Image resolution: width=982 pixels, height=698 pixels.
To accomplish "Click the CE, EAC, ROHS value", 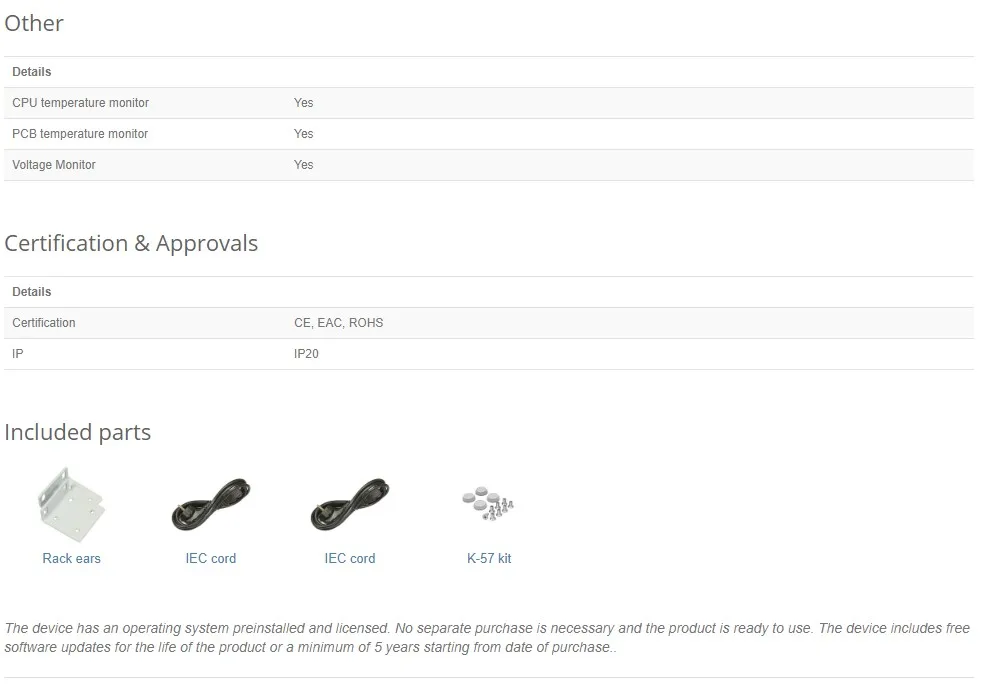I will [x=339, y=323].
